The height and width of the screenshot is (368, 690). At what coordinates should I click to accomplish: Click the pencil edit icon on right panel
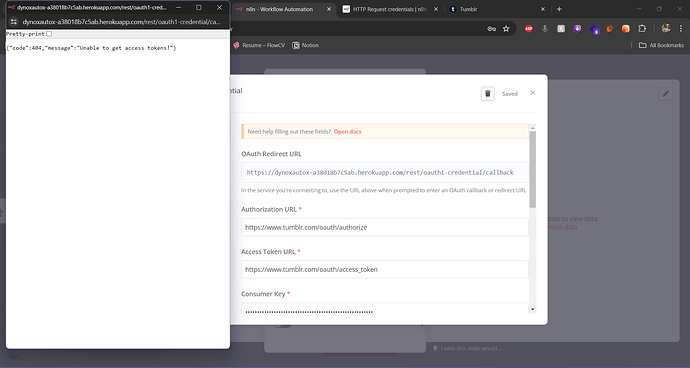(x=666, y=93)
